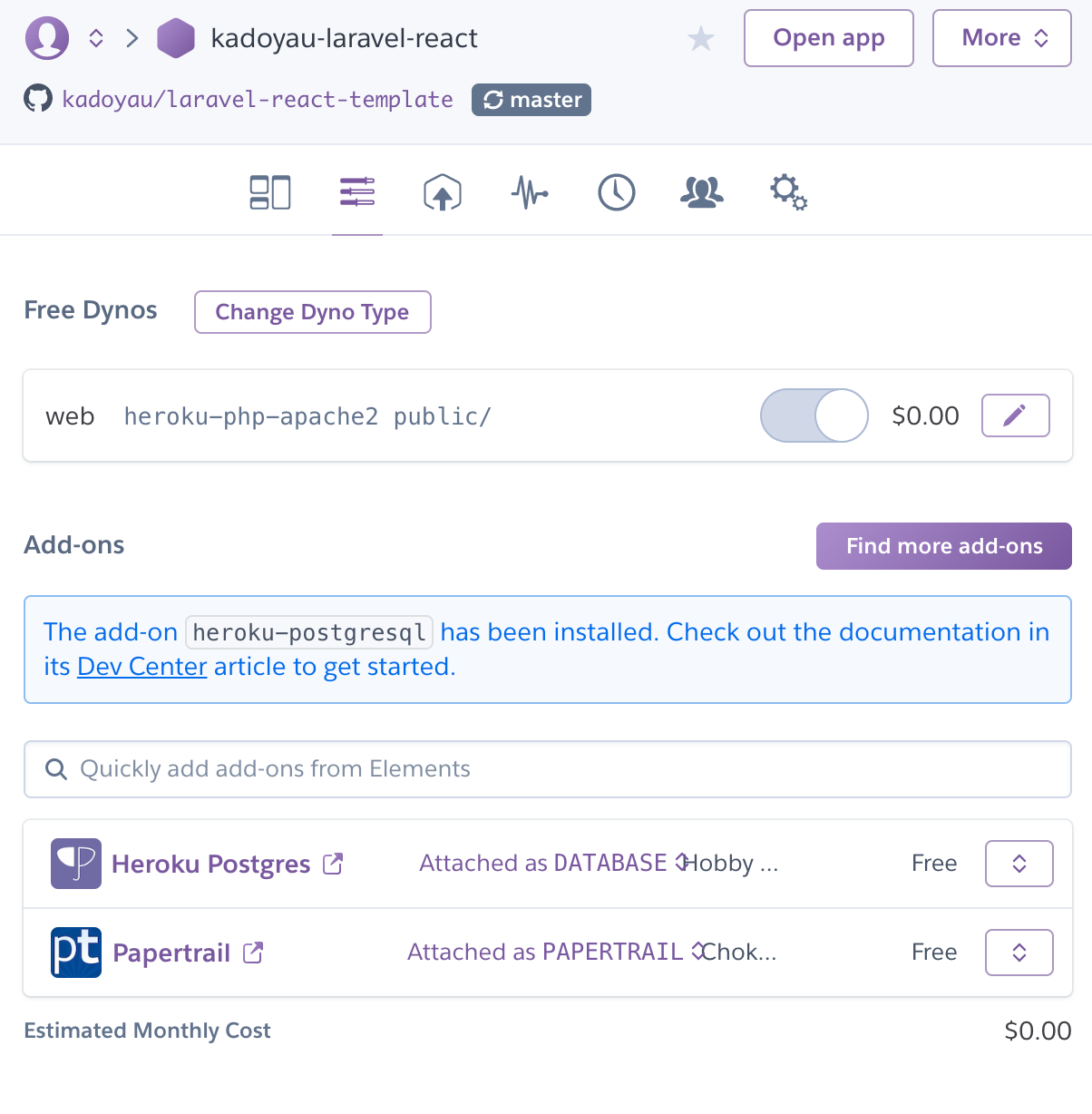Click the add-ons search field
1092x1114 pixels.
pos(548,769)
